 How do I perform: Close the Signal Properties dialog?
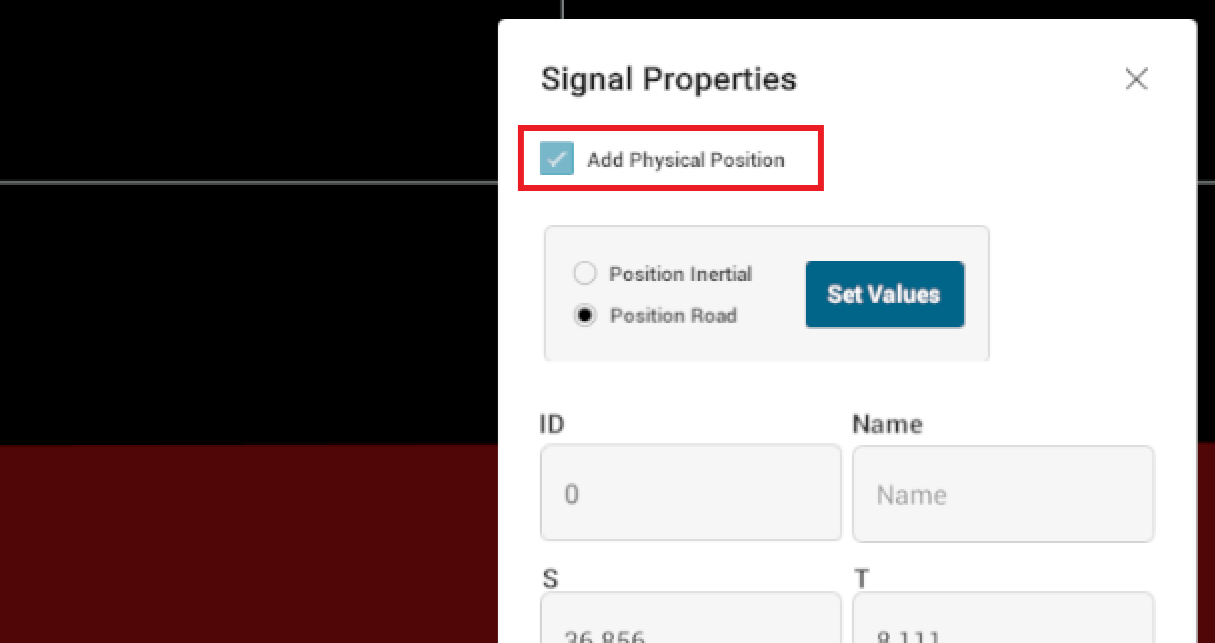(x=1136, y=79)
